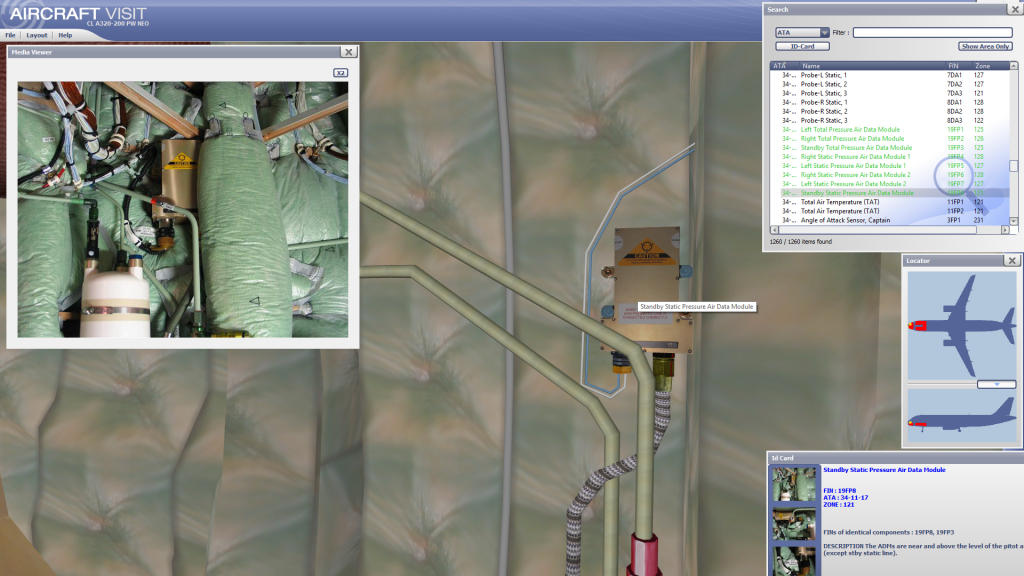Select 'Right Total Pressure Air Data Module' row

(x=889, y=138)
